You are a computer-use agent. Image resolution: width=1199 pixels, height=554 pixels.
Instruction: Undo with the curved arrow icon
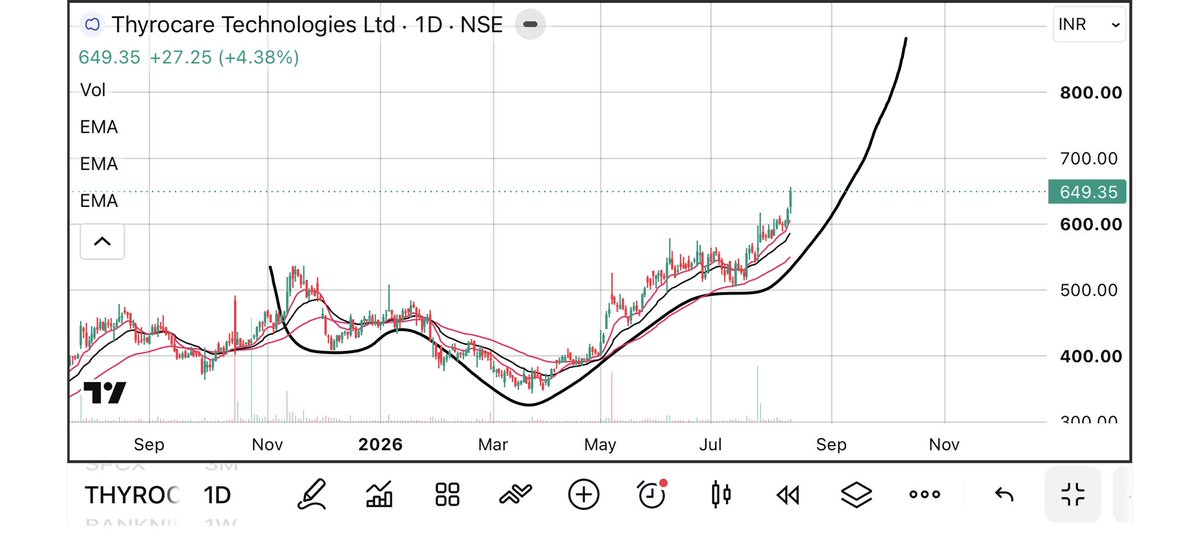point(1004,495)
